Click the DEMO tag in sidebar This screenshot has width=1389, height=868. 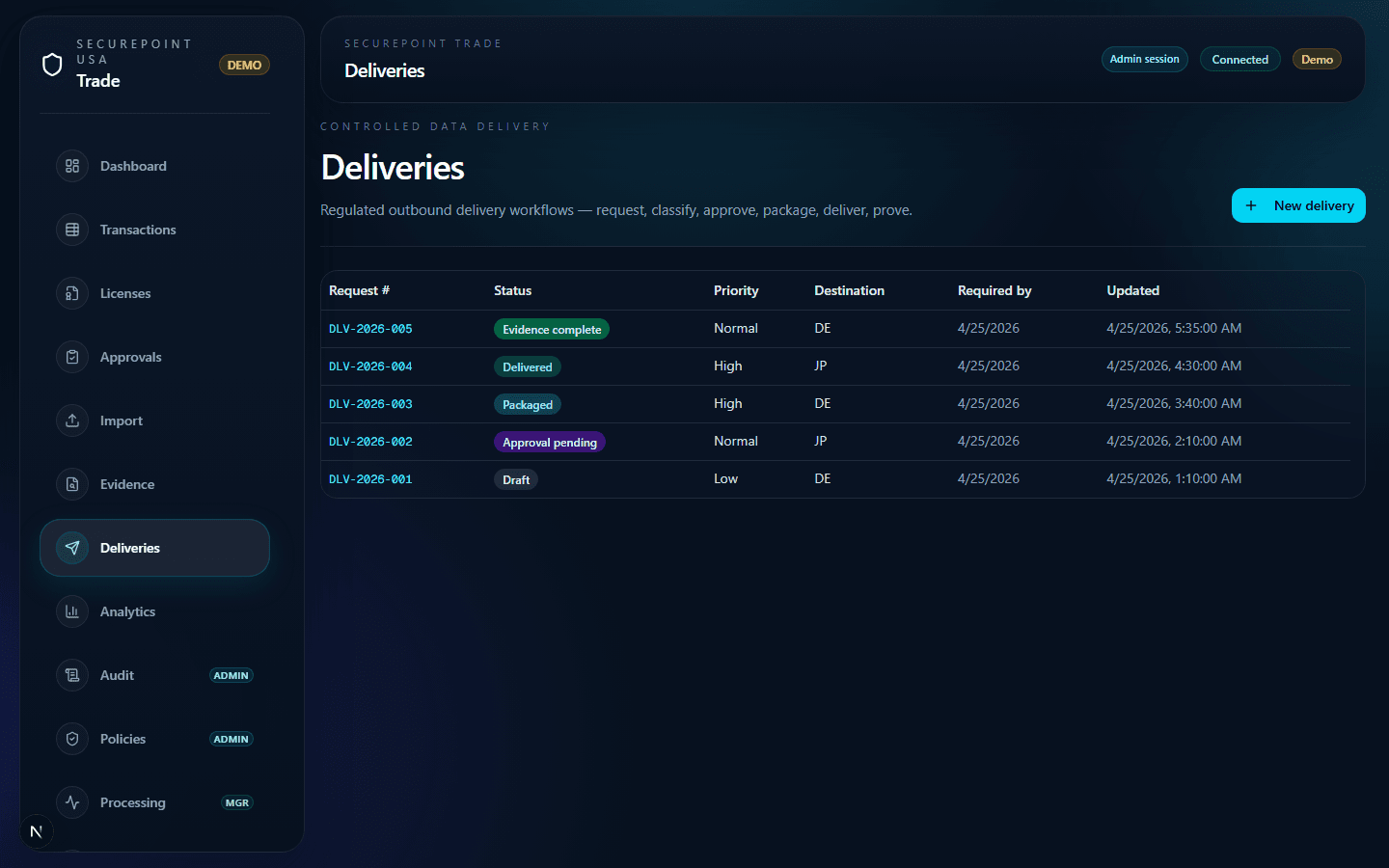coord(244,65)
